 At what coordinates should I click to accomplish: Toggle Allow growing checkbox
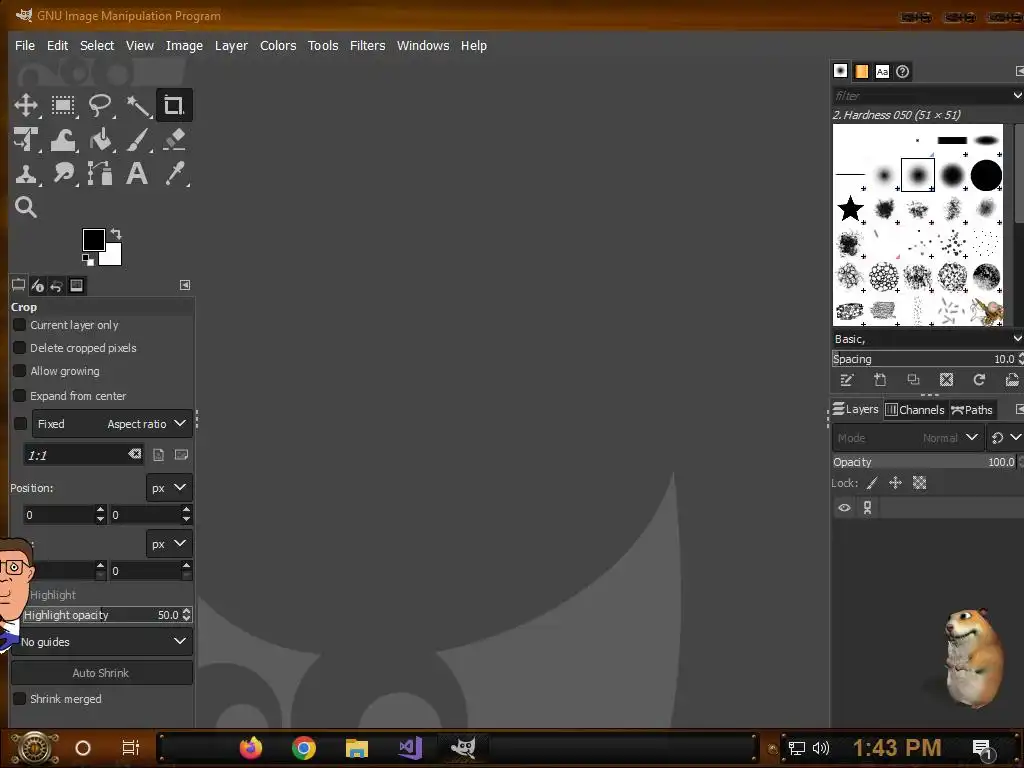point(20,371)
